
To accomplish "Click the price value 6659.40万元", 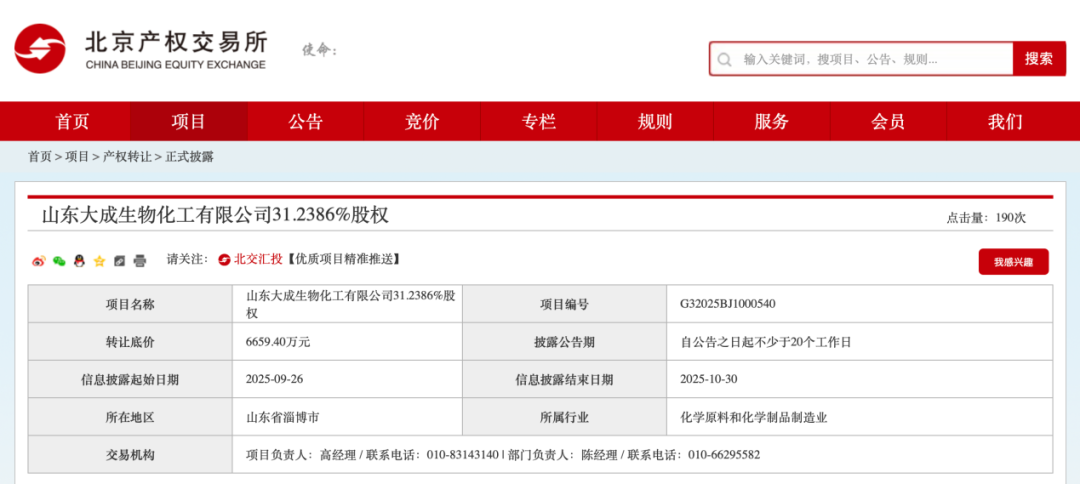I will coord(278,341).
